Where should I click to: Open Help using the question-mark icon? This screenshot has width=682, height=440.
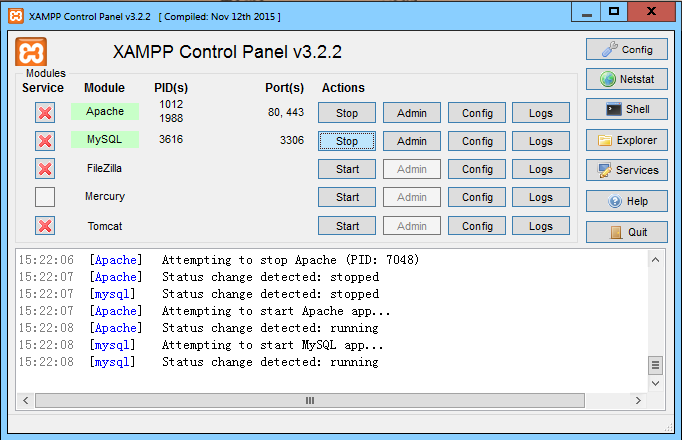[626, 201]
